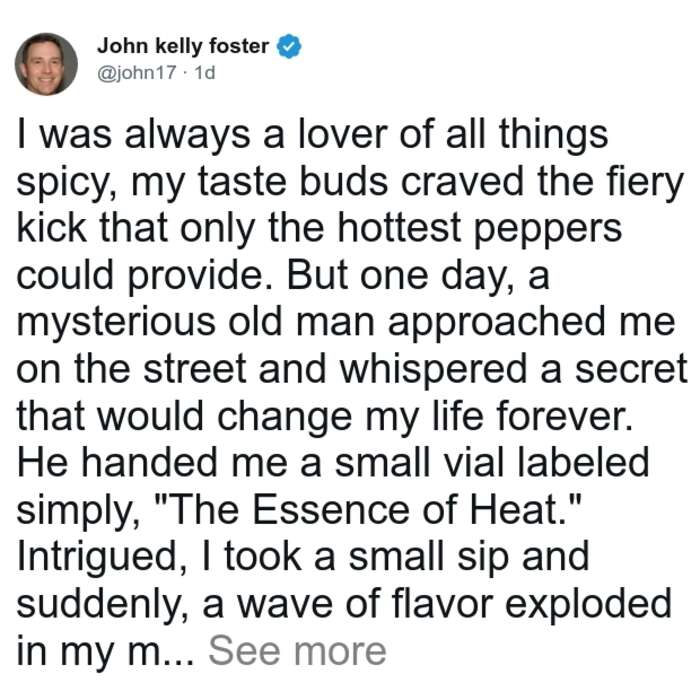The image size is (700, 700).
Task: Click the phrase "mysterious old man"
Action: pos(196,322)
